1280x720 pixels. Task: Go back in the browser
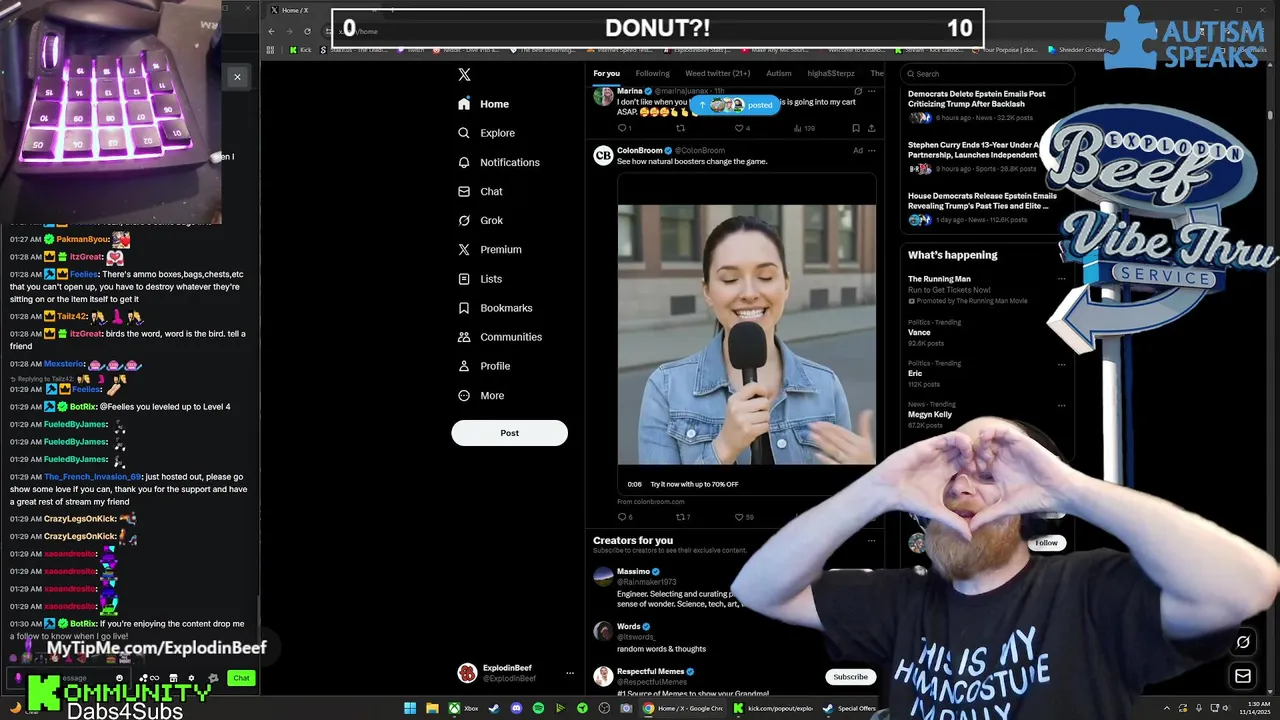(x=271, y=31)
